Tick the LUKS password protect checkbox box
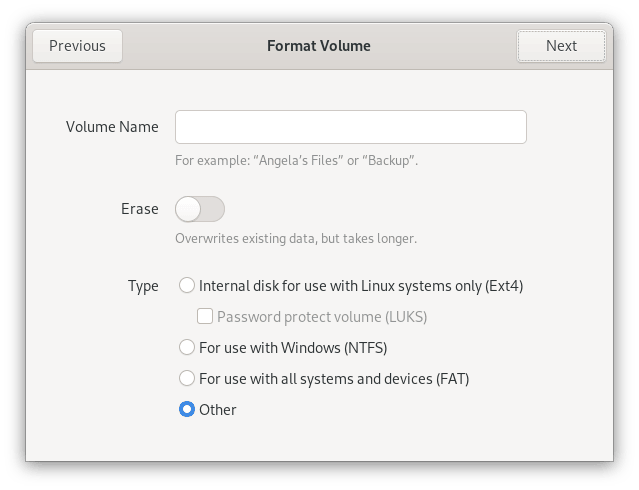 (x=205, y=317)
